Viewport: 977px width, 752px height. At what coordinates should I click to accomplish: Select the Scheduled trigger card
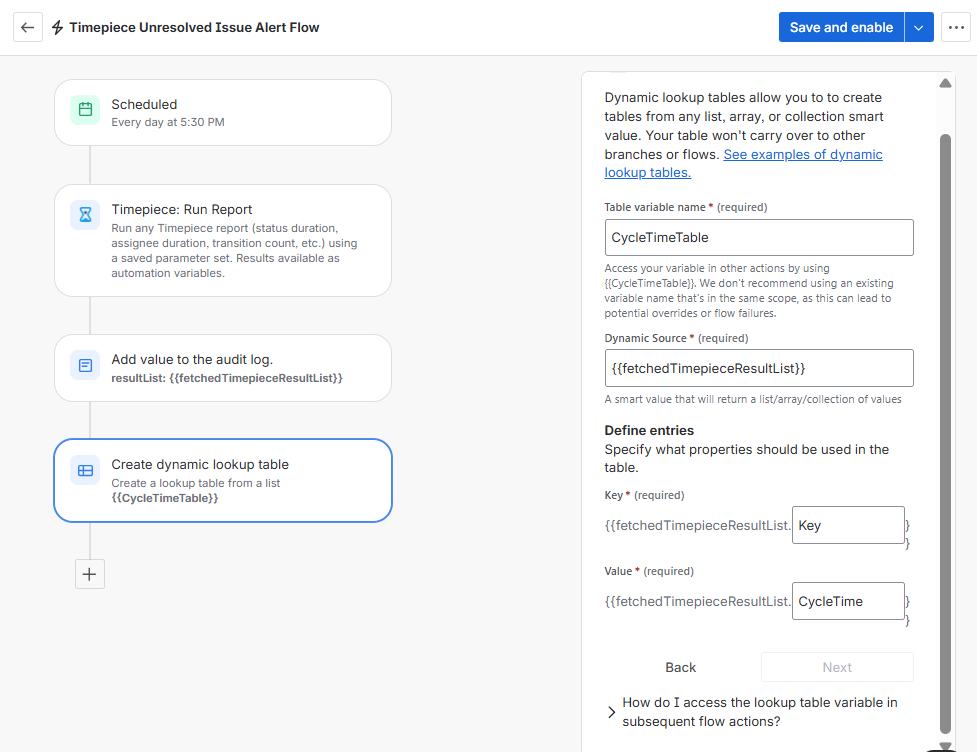tap(223, 113)
